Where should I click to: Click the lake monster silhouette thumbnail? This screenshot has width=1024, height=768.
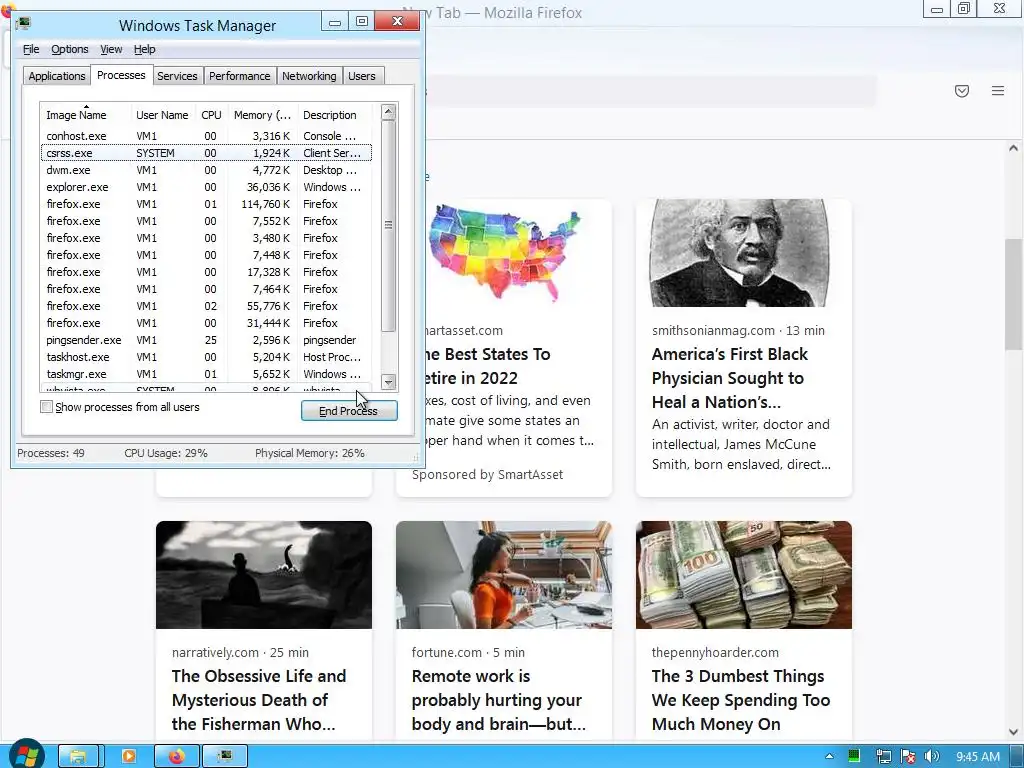click(264, 575)
